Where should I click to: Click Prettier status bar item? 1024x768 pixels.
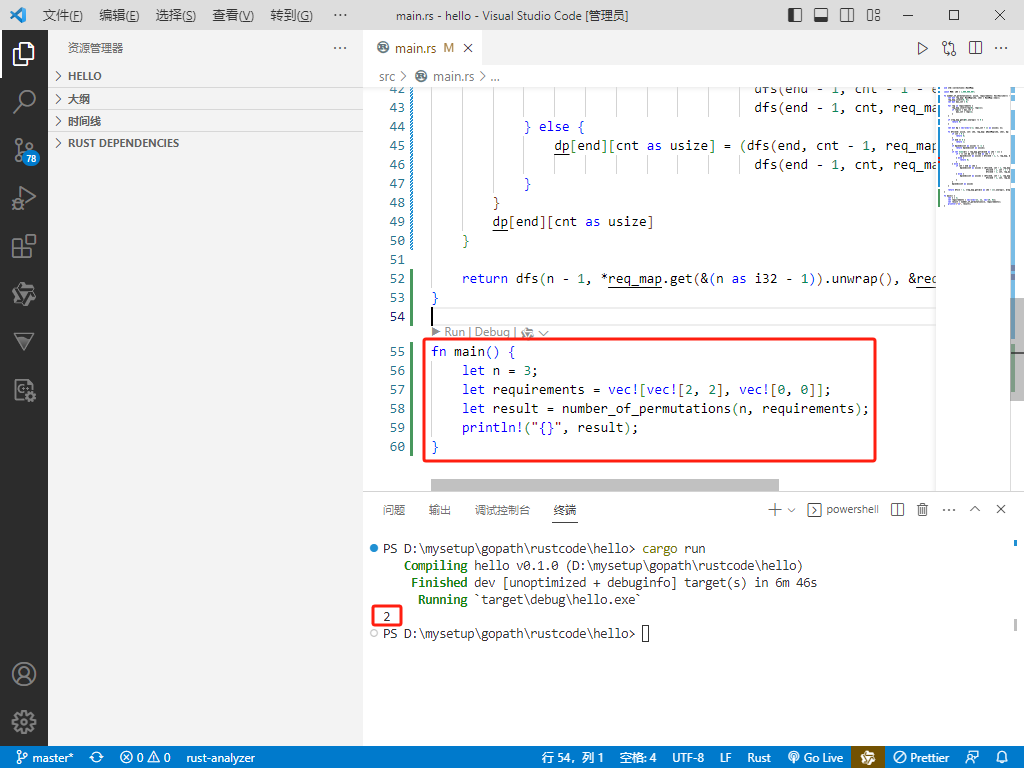[x=921, y=757]
